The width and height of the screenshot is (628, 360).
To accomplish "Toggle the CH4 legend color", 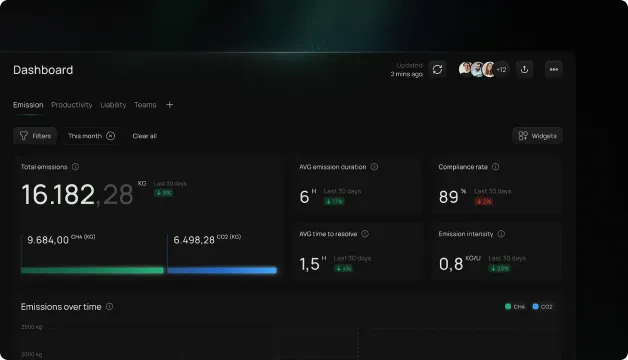I will click(x=508, y=306).
